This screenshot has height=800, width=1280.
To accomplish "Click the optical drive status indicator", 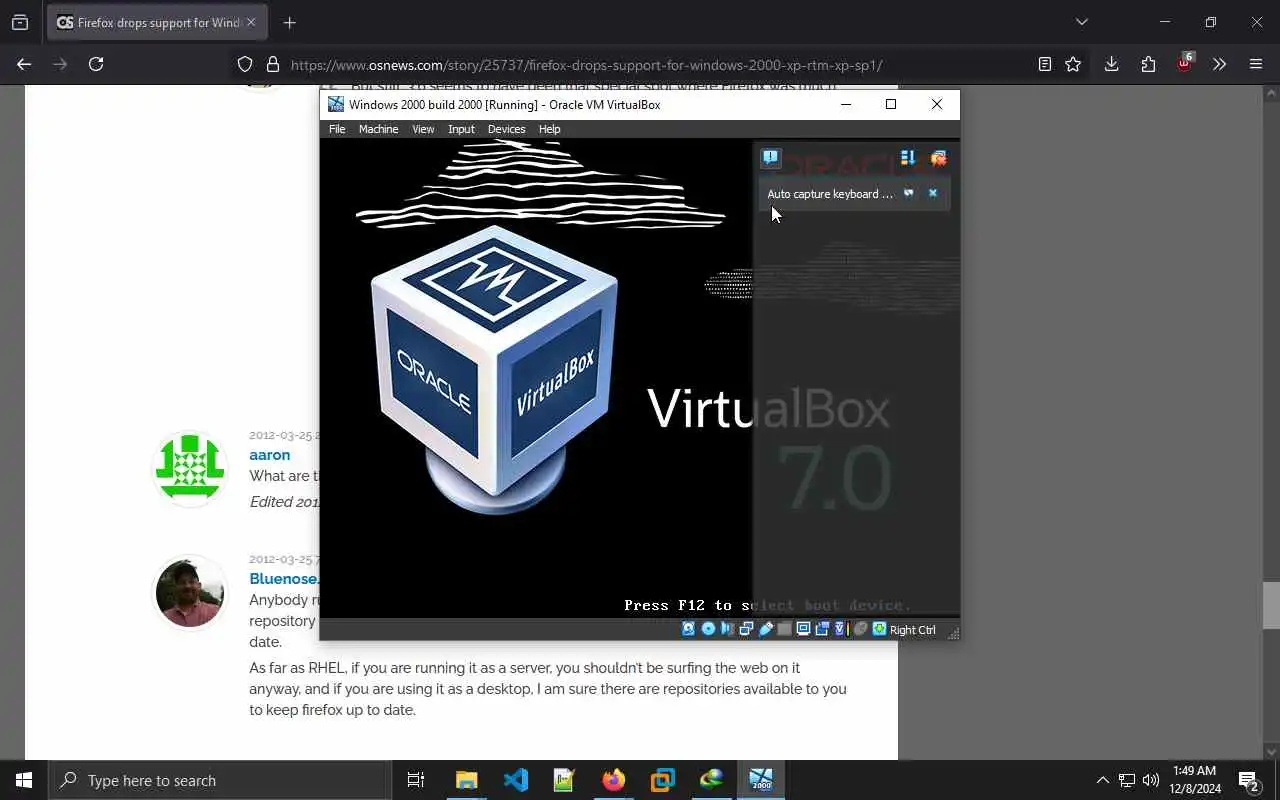I will click(x=708, y=629).
